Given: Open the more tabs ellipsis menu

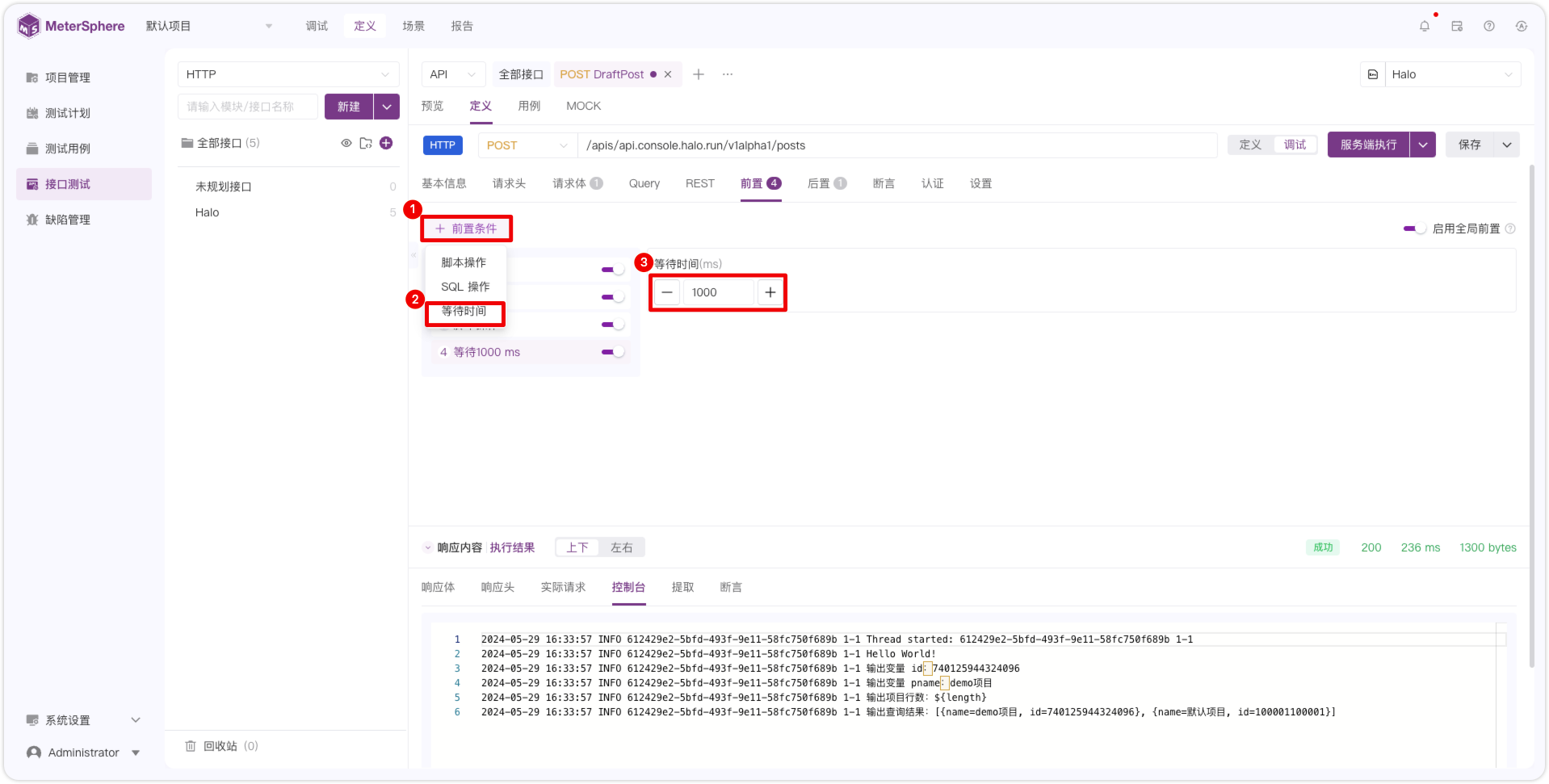Looking at the screenshot, I should (728, 74).
